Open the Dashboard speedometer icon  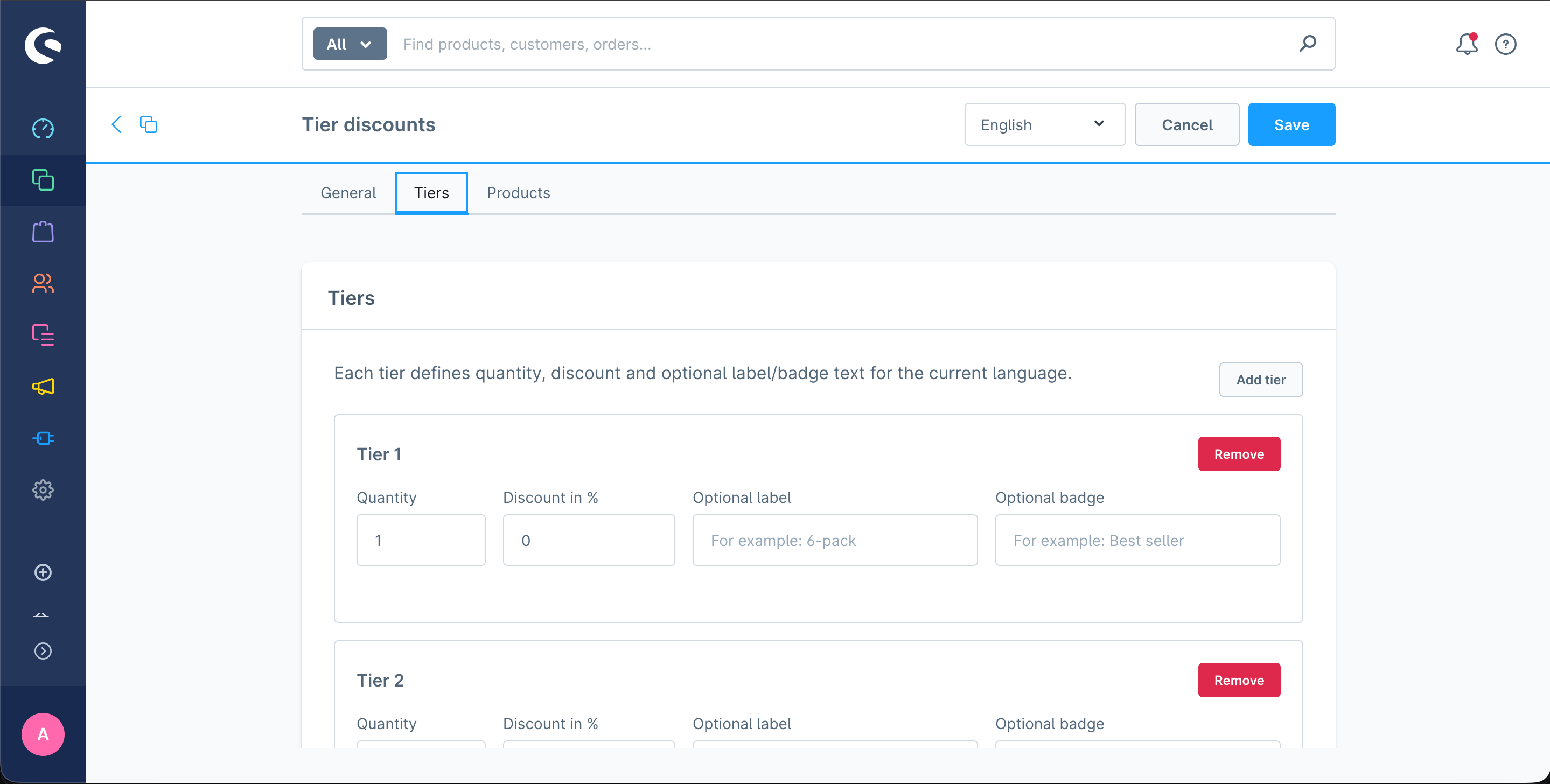click(x=43, y=128)
